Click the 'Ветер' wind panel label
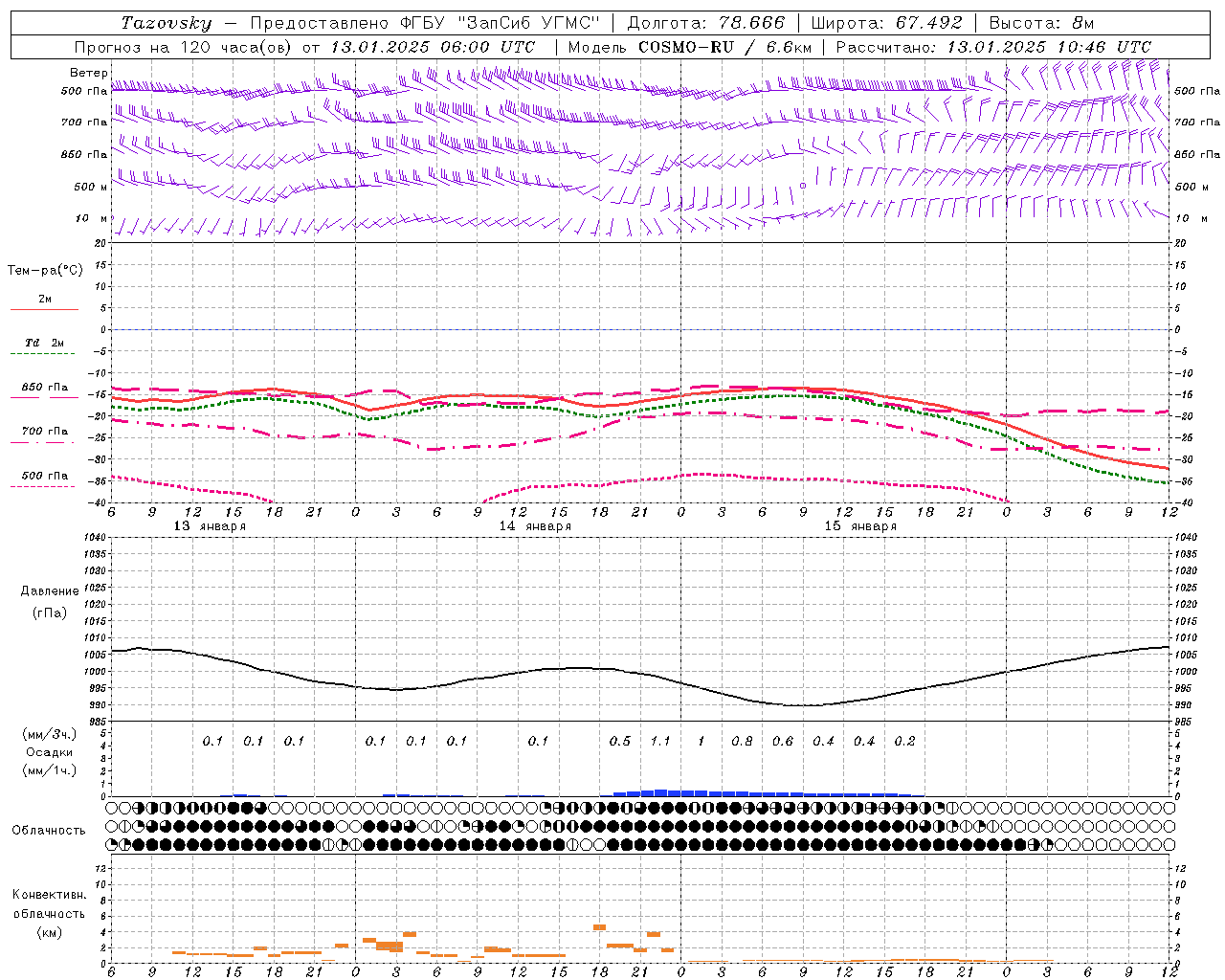 pos(88,73)
